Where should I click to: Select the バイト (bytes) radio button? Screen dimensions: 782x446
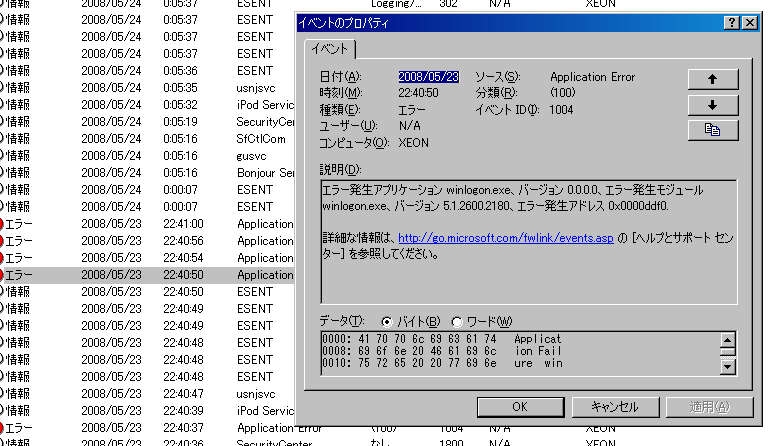pyautogui.click(x=386, y=321)
